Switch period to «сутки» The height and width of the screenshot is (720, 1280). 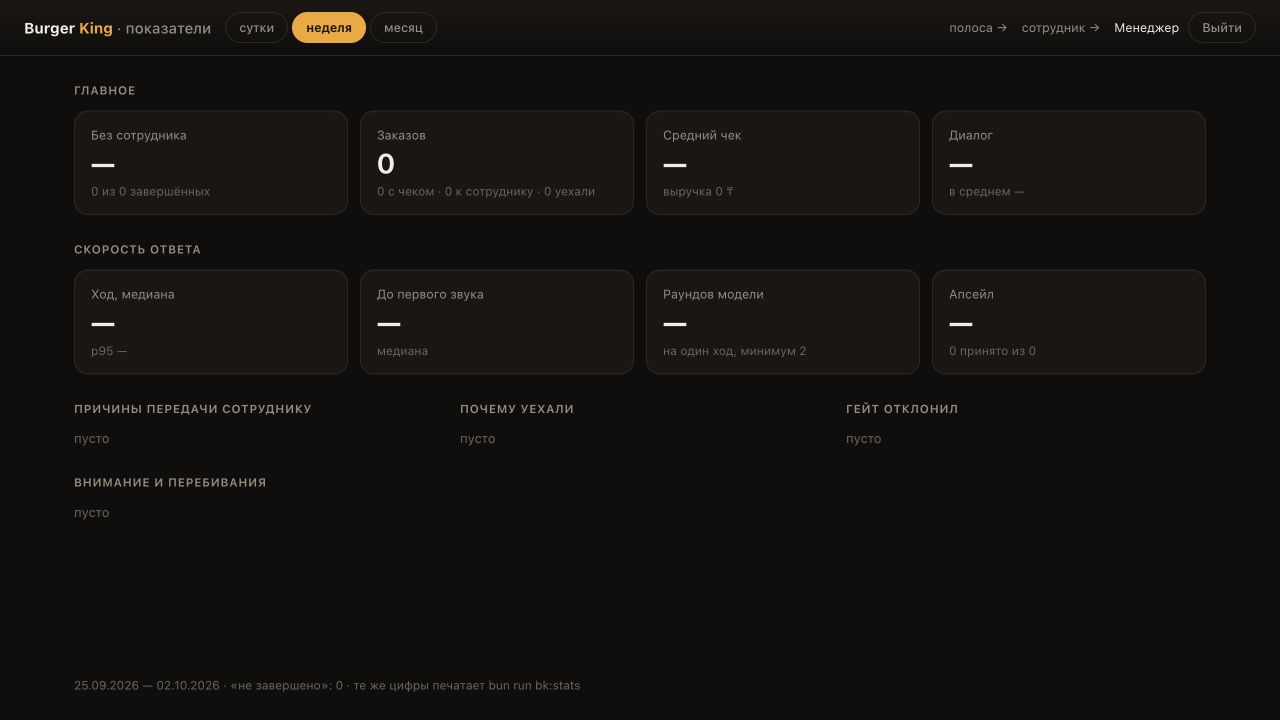257,28
